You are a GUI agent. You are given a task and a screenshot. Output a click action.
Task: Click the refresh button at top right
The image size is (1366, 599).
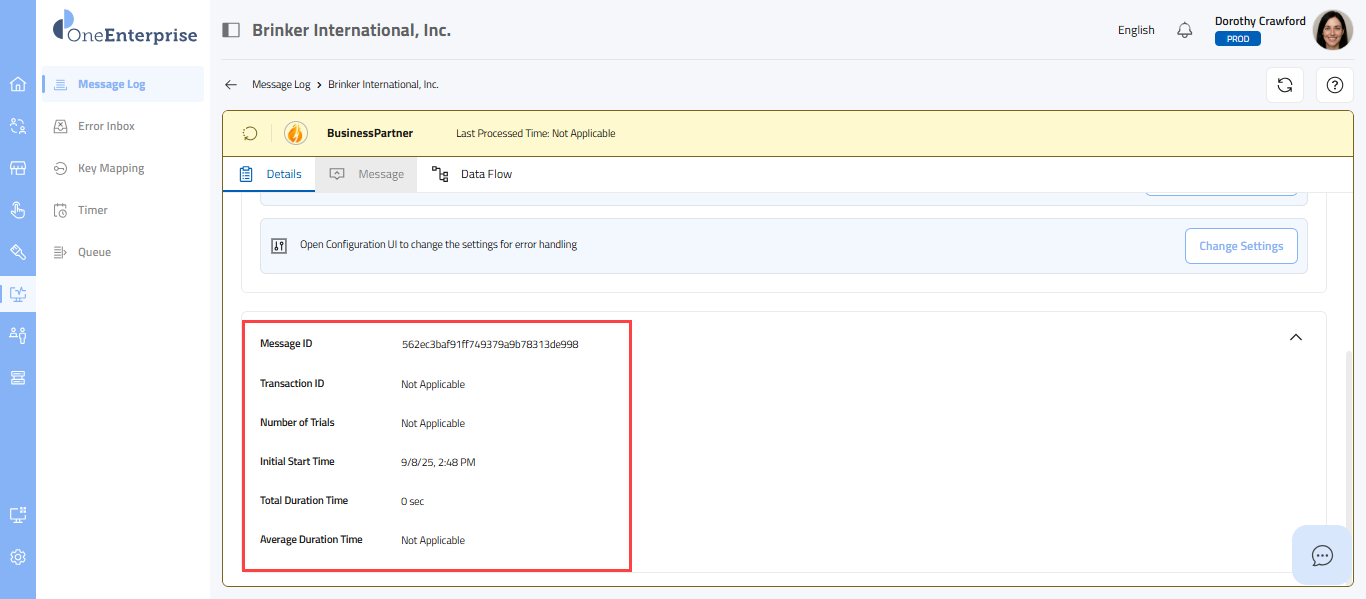1285,85
